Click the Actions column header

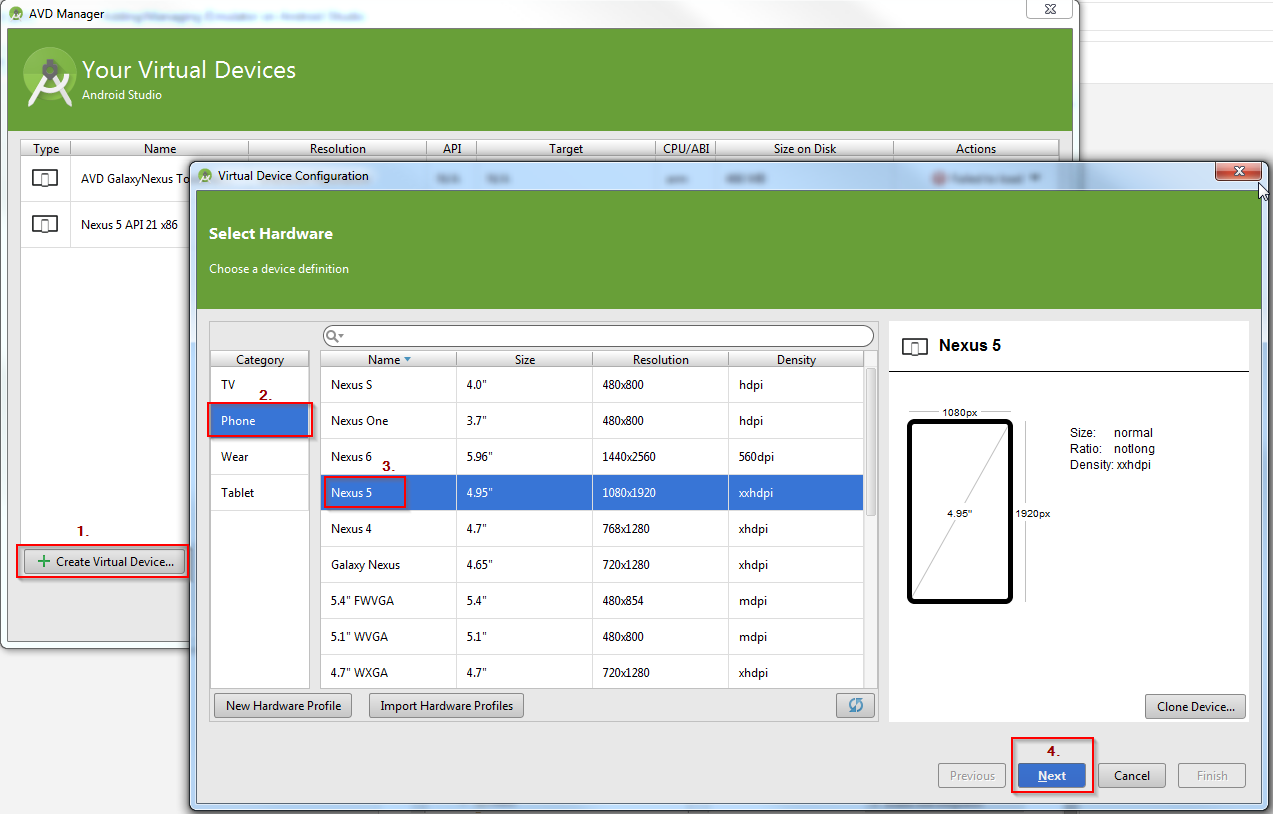976,149
